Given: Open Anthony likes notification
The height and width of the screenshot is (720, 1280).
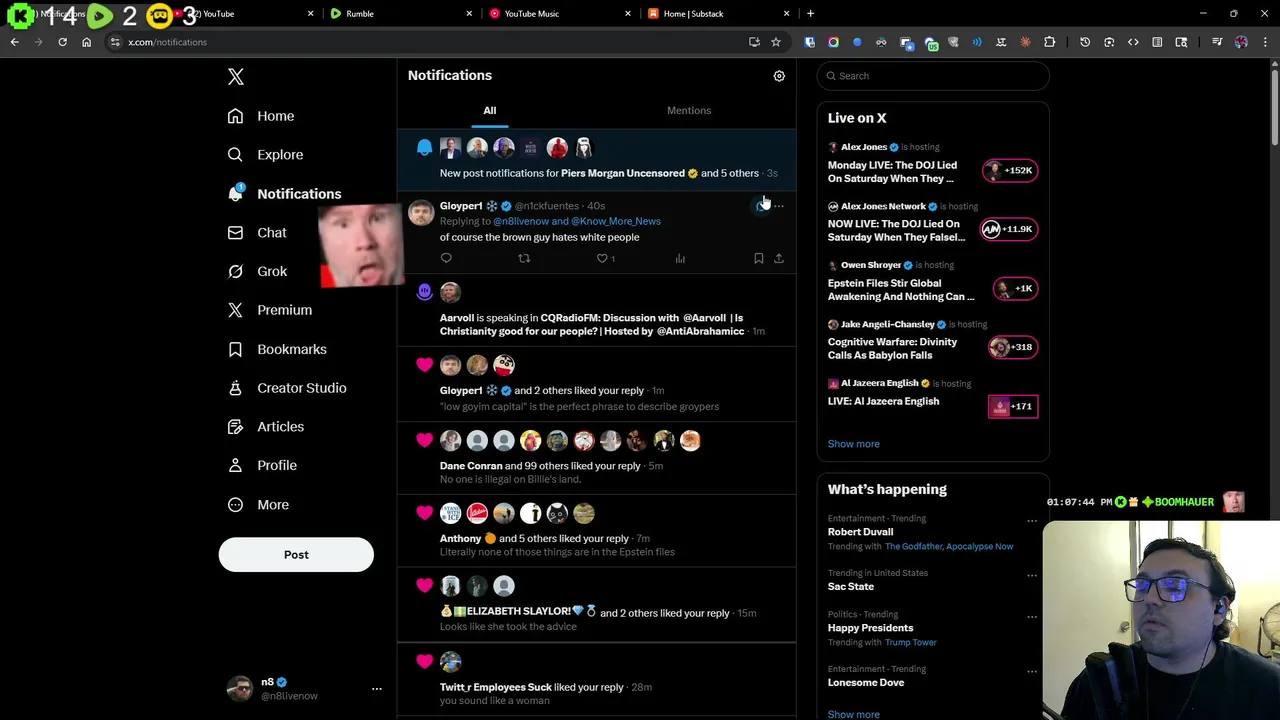Looking at the screenshot, I should pos(597,530).
